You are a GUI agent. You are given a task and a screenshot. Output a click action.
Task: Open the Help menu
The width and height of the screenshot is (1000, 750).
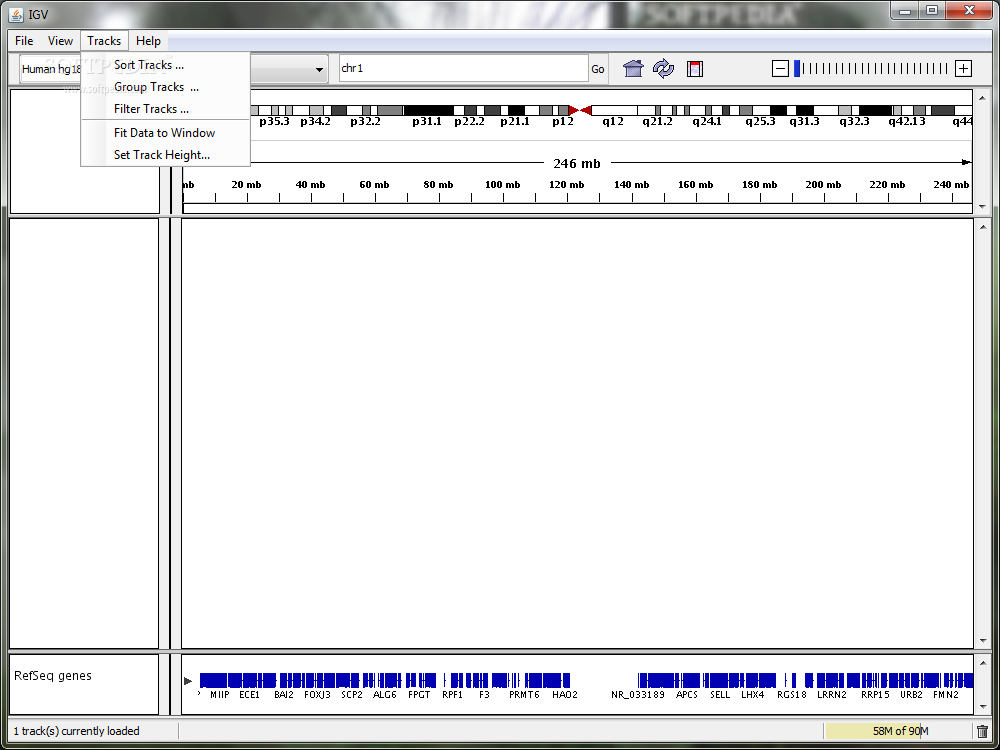(148, 41)
